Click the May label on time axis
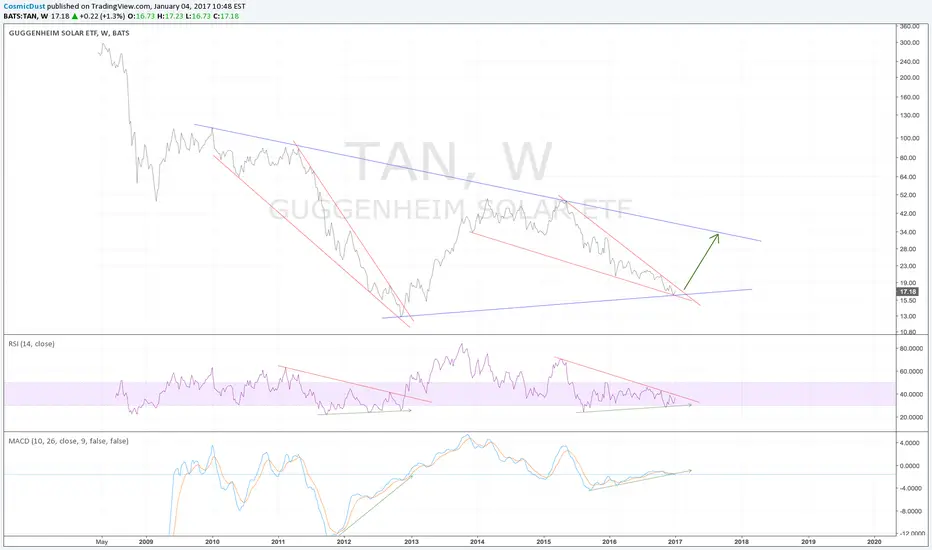932x550 pixels. click(102, 542)
